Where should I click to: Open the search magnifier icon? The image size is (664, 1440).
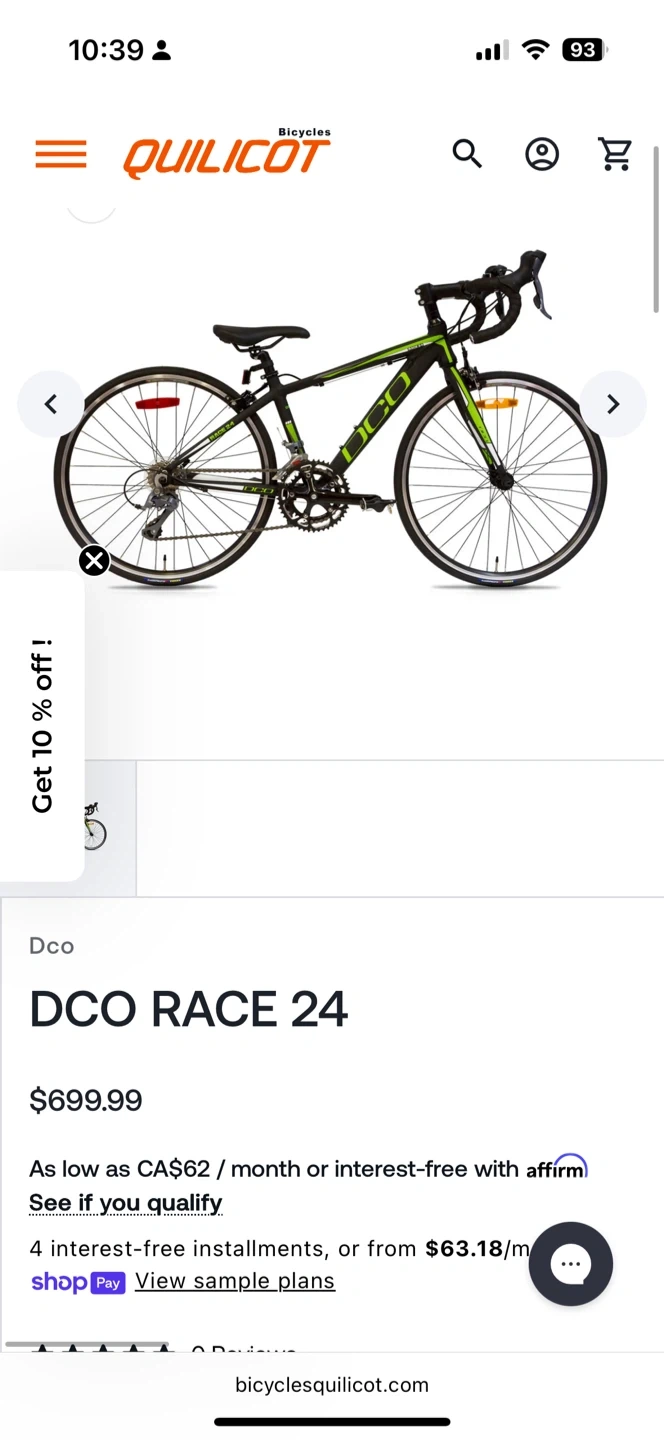467,154
